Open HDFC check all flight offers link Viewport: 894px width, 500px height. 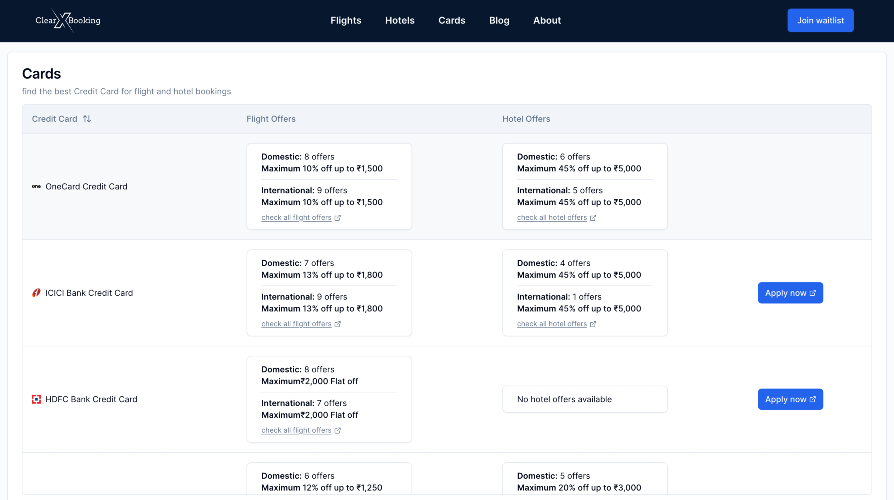296,430
